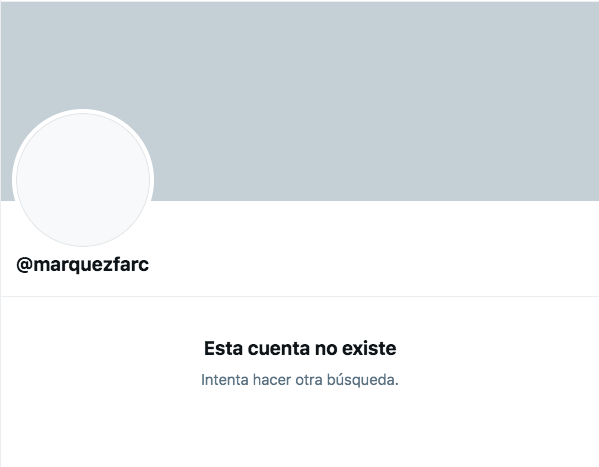Image resolution: width=599 pixels, height=467 pixels.
Task: Click the word 'Intenta' in the subtitle
Action: pyautogui.click(x=225, y=380)
